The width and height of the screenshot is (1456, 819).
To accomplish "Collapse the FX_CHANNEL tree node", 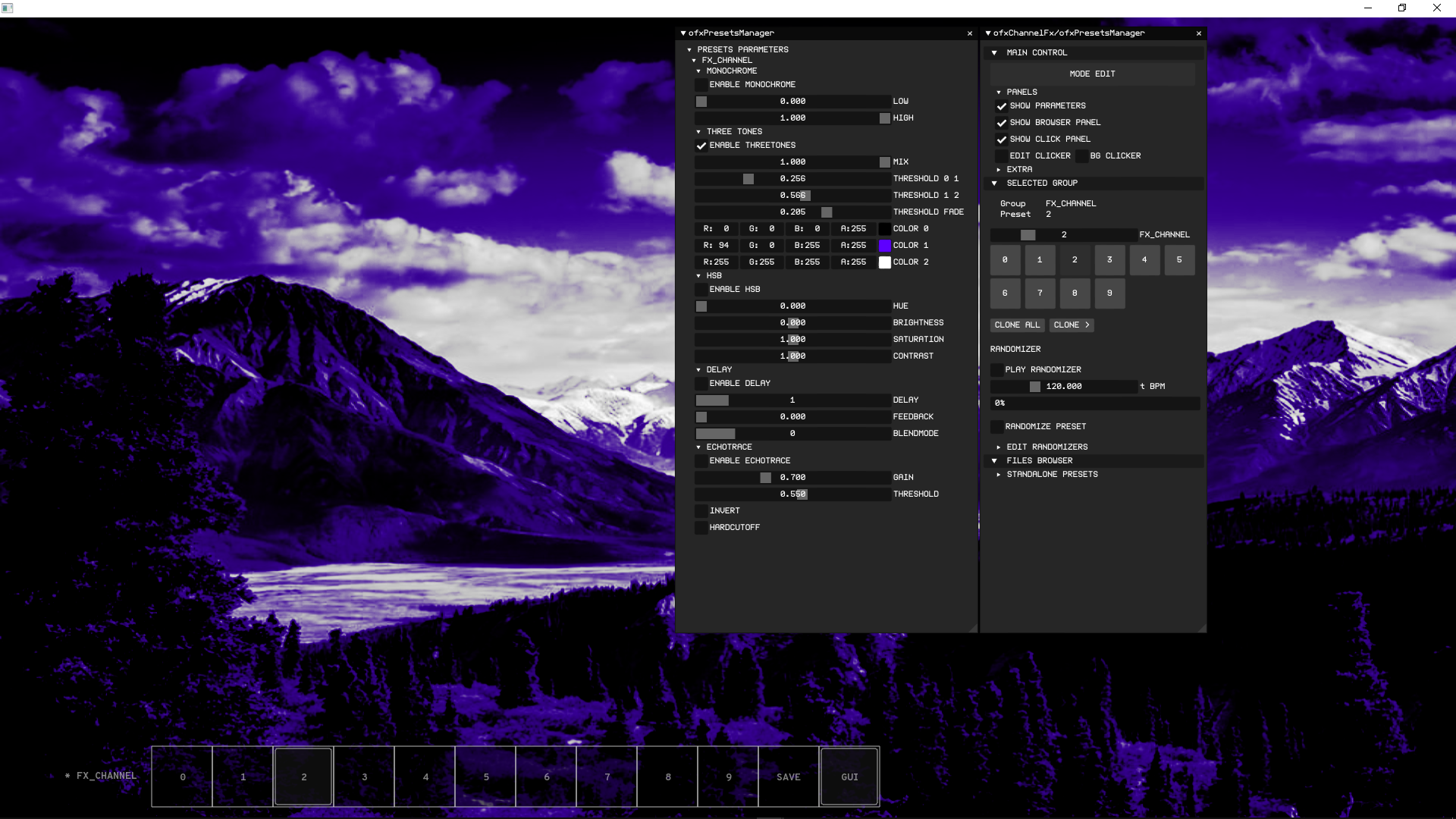I will (694, 61).
